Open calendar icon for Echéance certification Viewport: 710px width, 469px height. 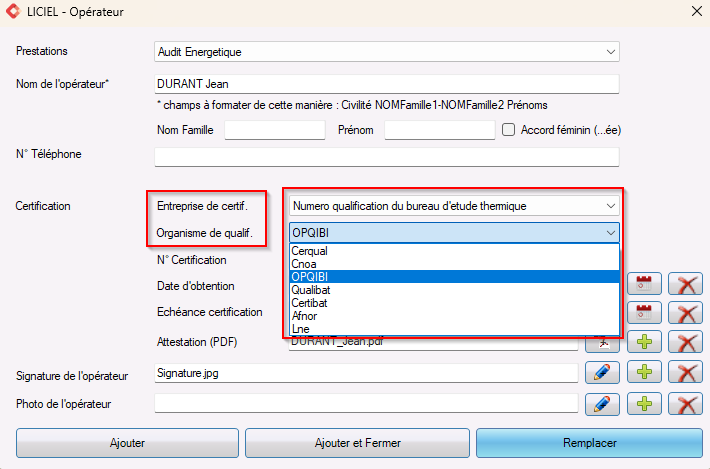tap(644, 313)
